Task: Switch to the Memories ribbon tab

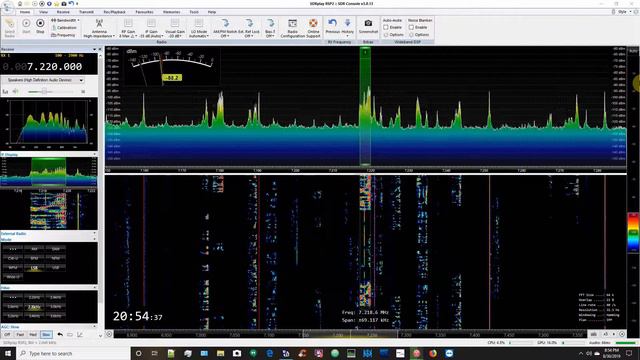Action: coord(171,12)
